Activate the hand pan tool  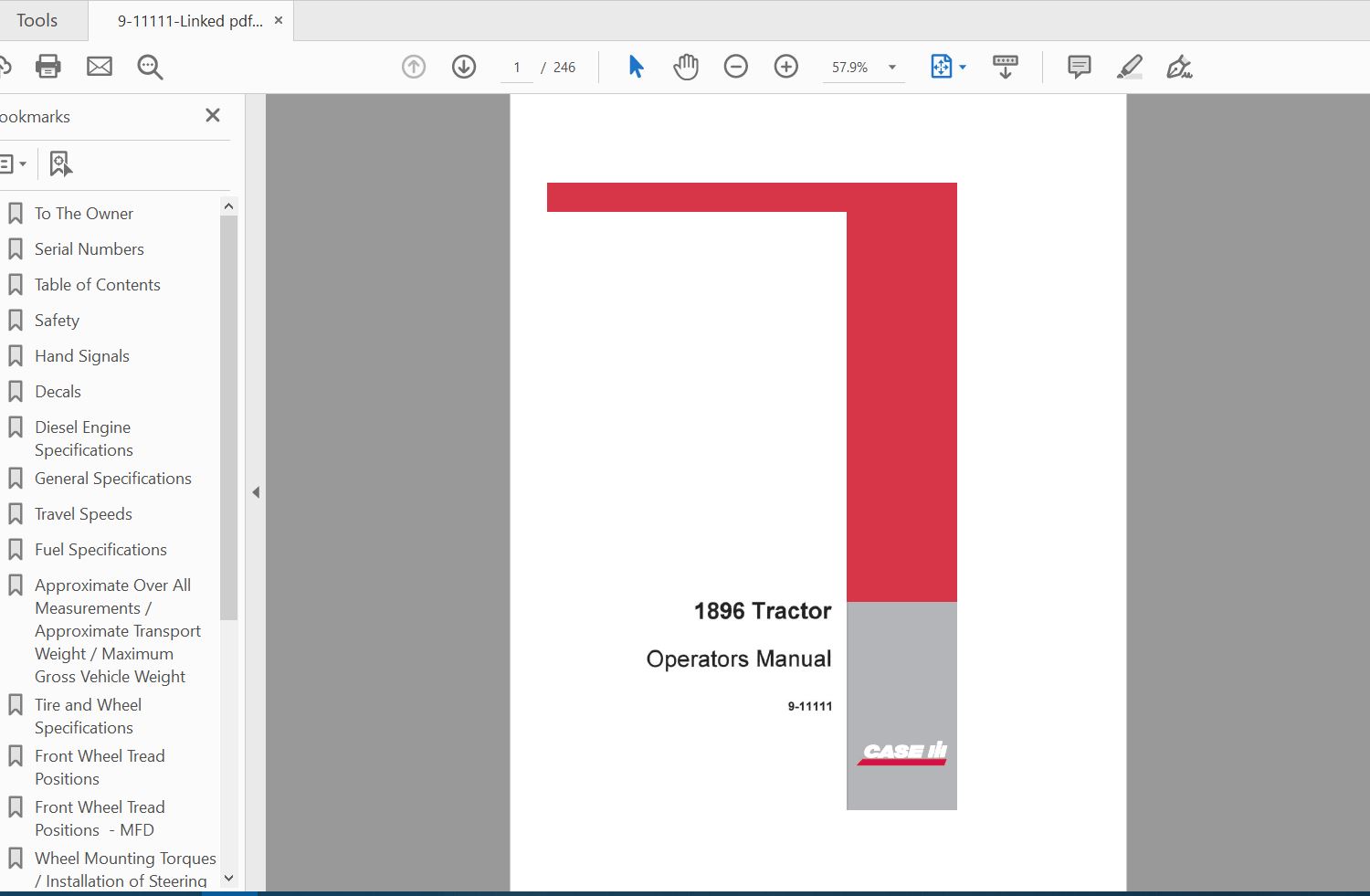click(686, 67)
